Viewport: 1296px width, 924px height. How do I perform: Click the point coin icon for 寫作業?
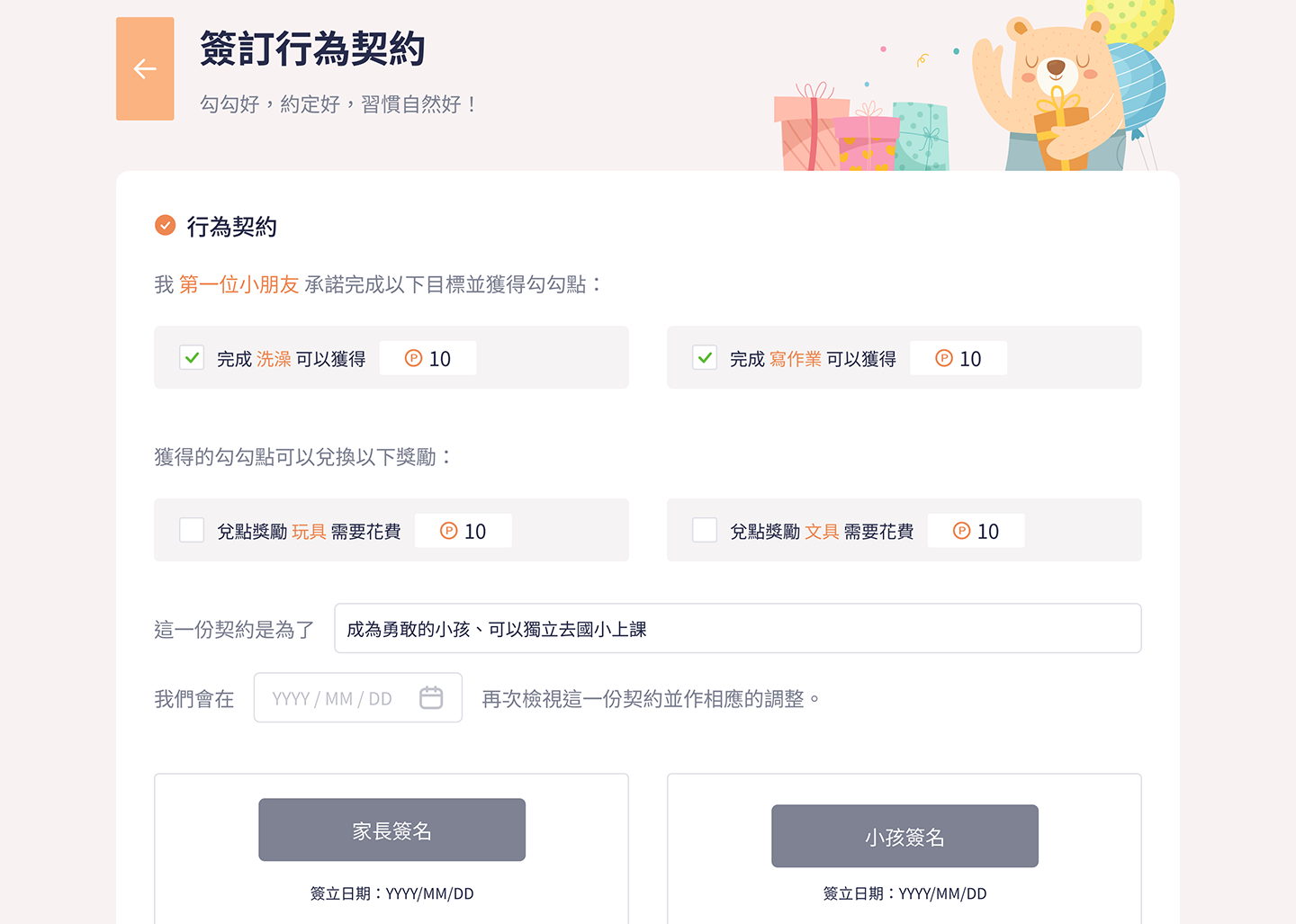944,358
